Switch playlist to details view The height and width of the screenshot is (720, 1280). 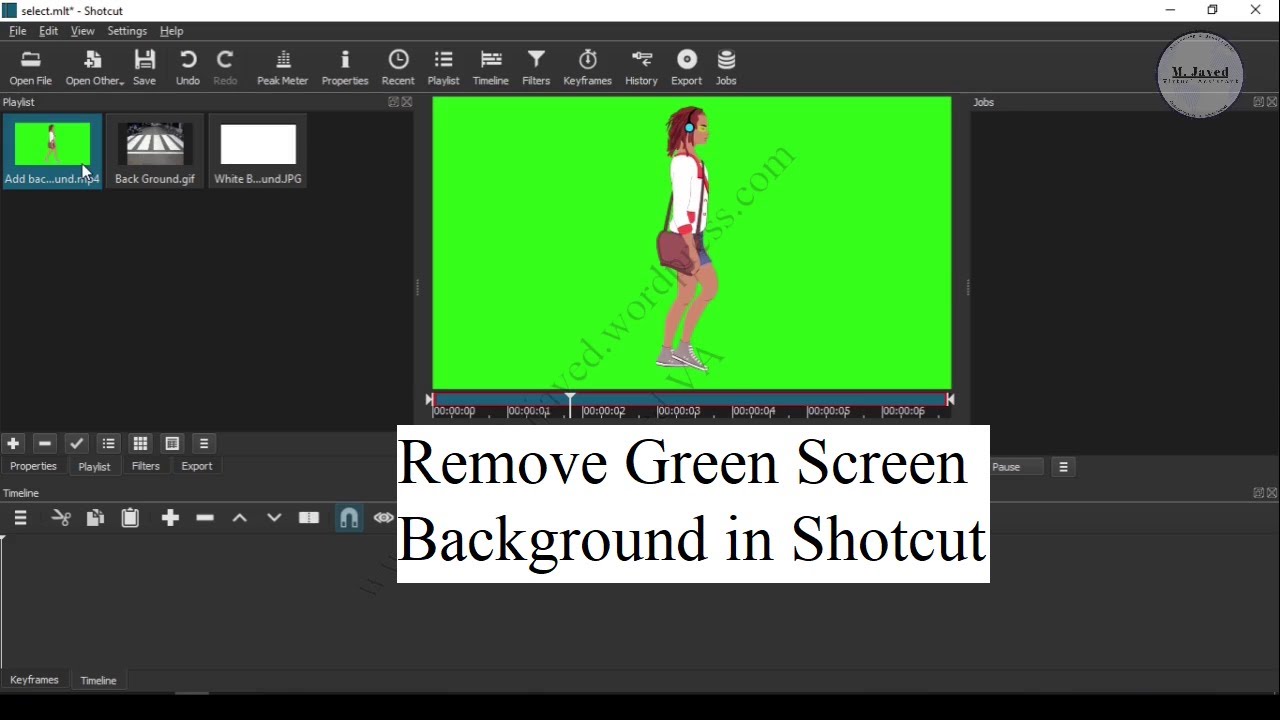[x=109, y=444]
